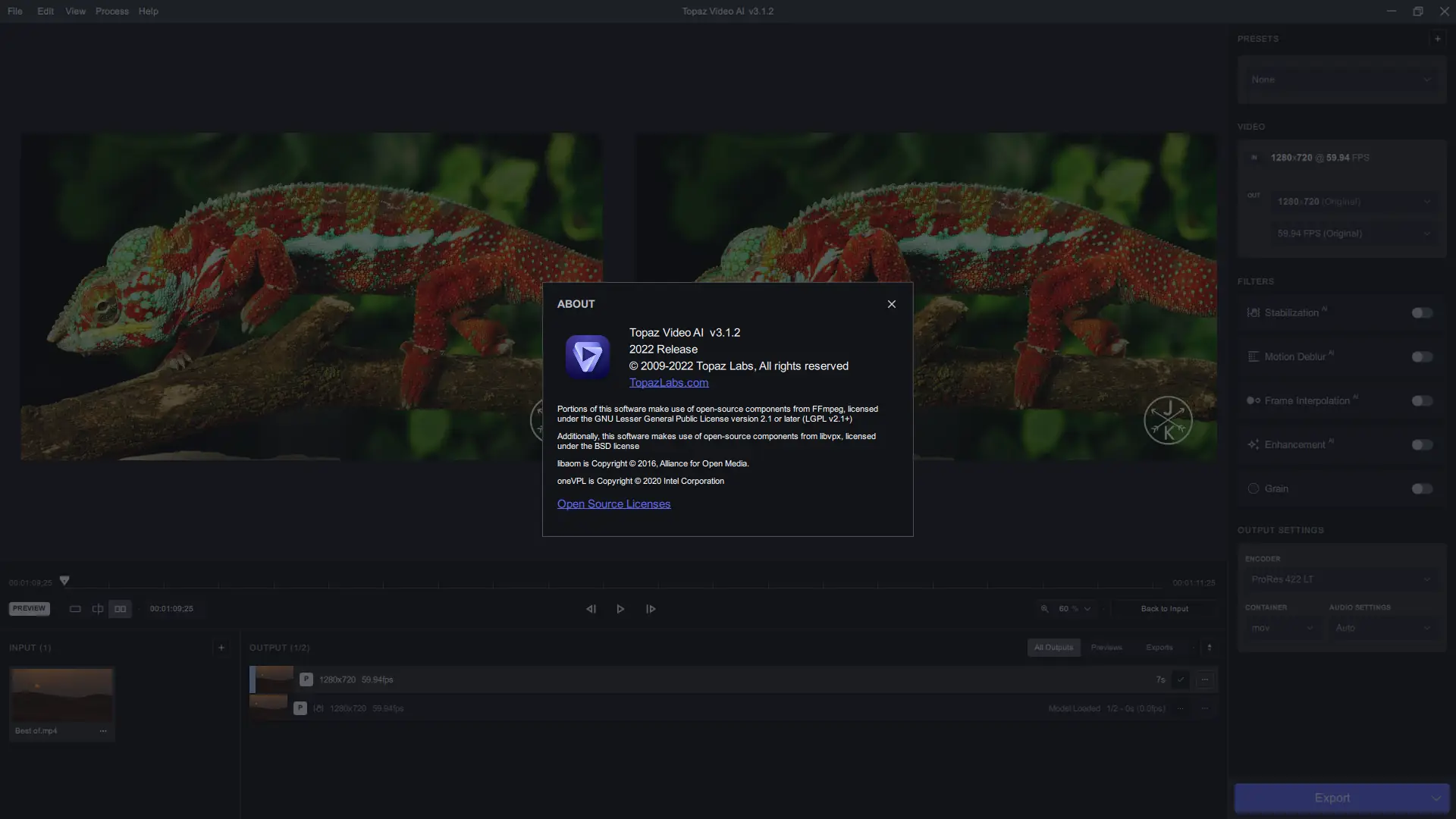Open the Process menu
The width and height of the screenshot is (1456, 819).
(x=111, y=11)
